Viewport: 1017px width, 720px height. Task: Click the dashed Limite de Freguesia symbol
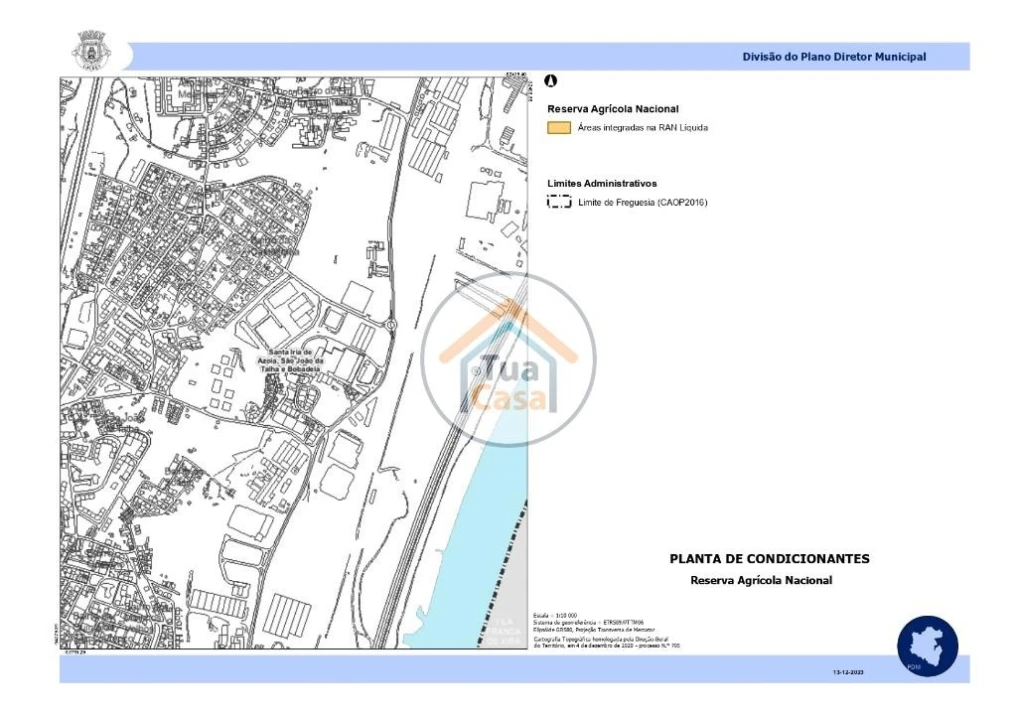point(558,202)
